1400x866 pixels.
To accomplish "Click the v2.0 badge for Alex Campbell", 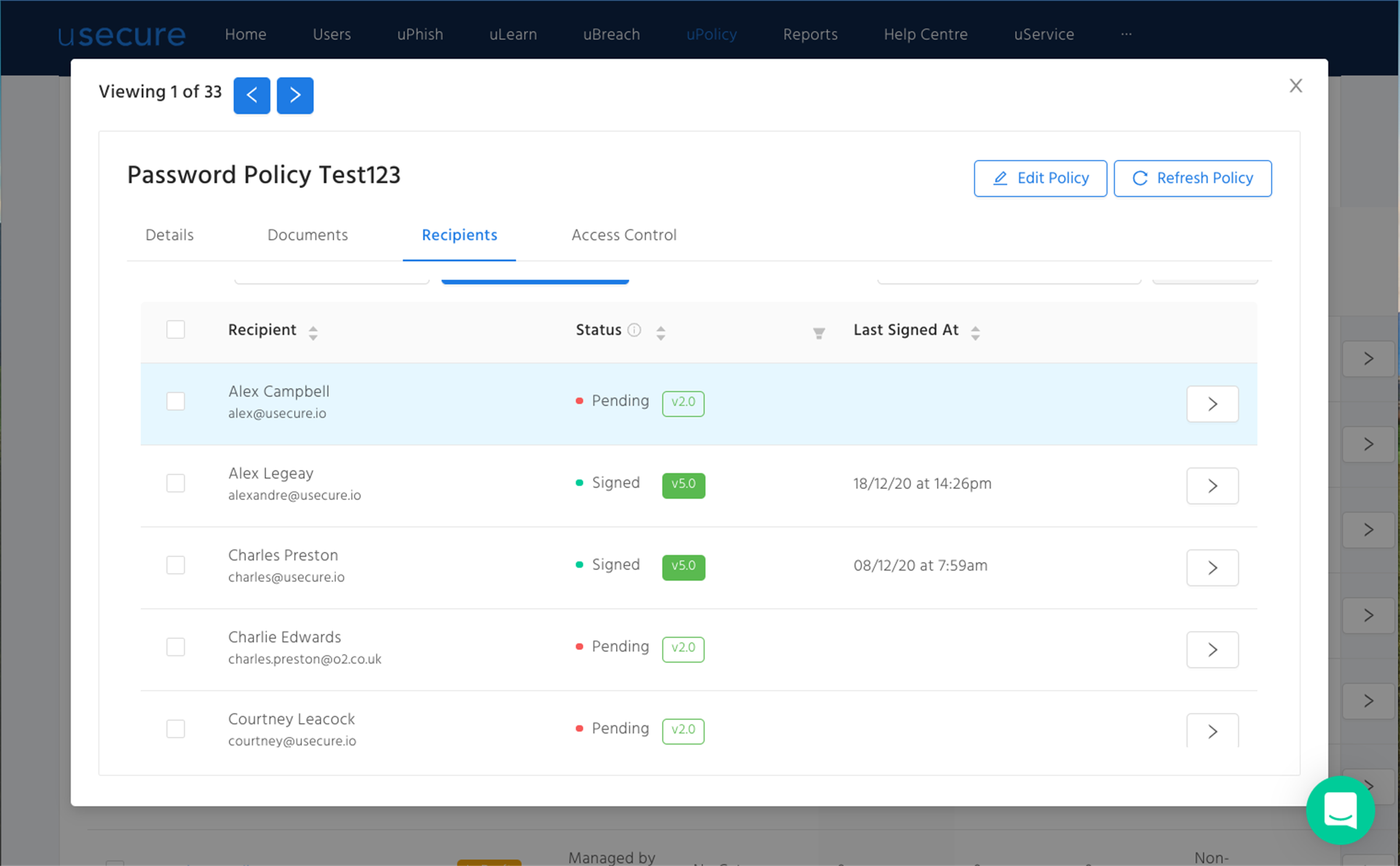I will point(683,403).
